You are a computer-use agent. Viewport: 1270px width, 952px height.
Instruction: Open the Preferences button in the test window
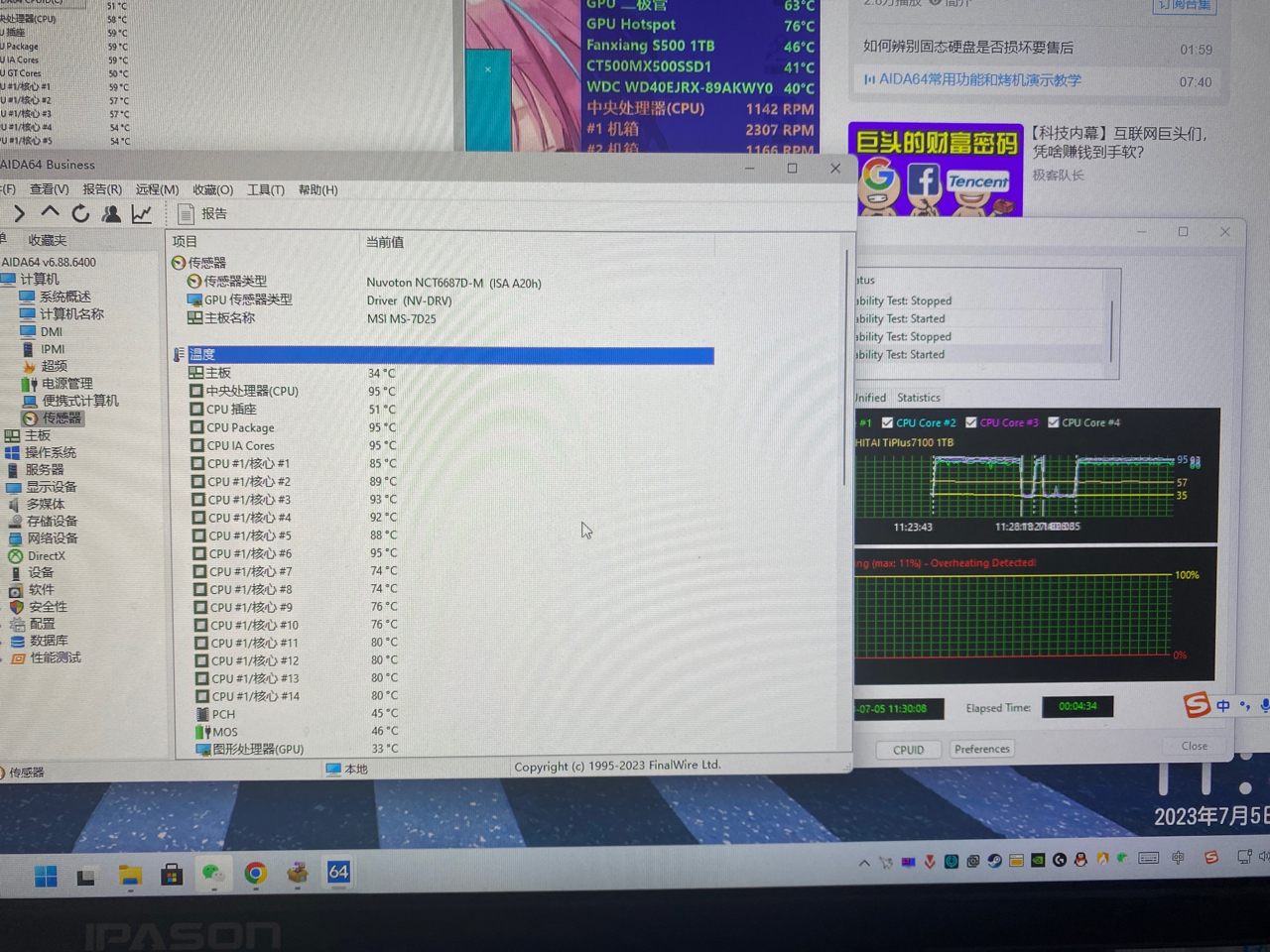pos(981,749)
